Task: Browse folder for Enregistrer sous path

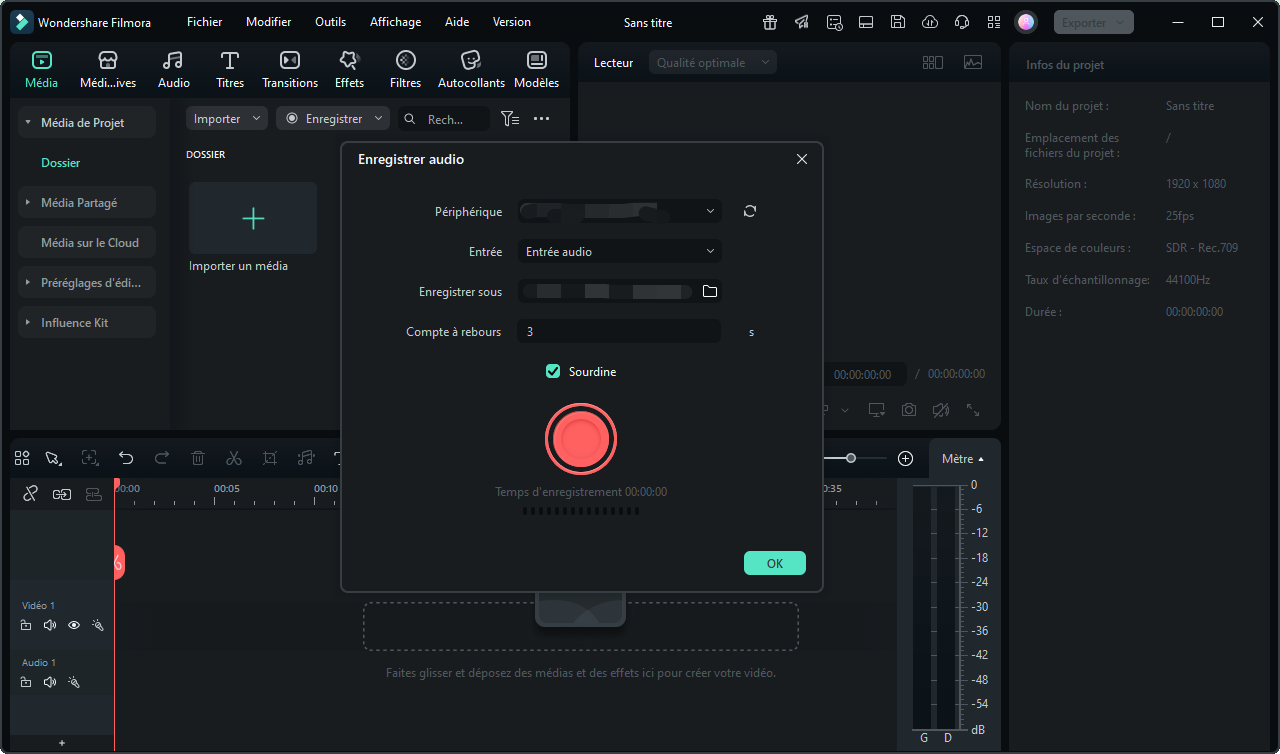Action: point(710,292)
